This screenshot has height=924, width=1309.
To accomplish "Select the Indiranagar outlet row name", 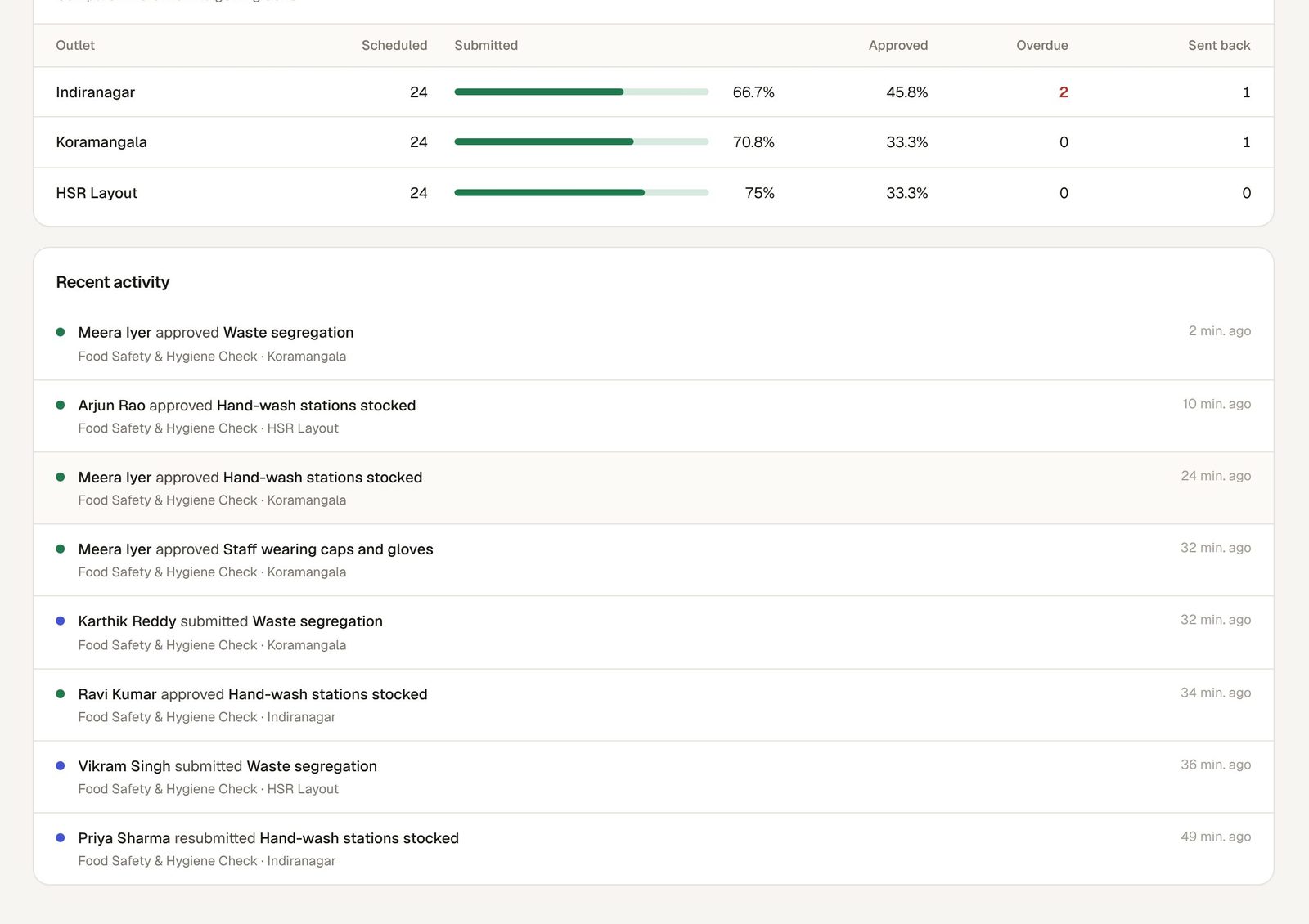I will (95, 92).
